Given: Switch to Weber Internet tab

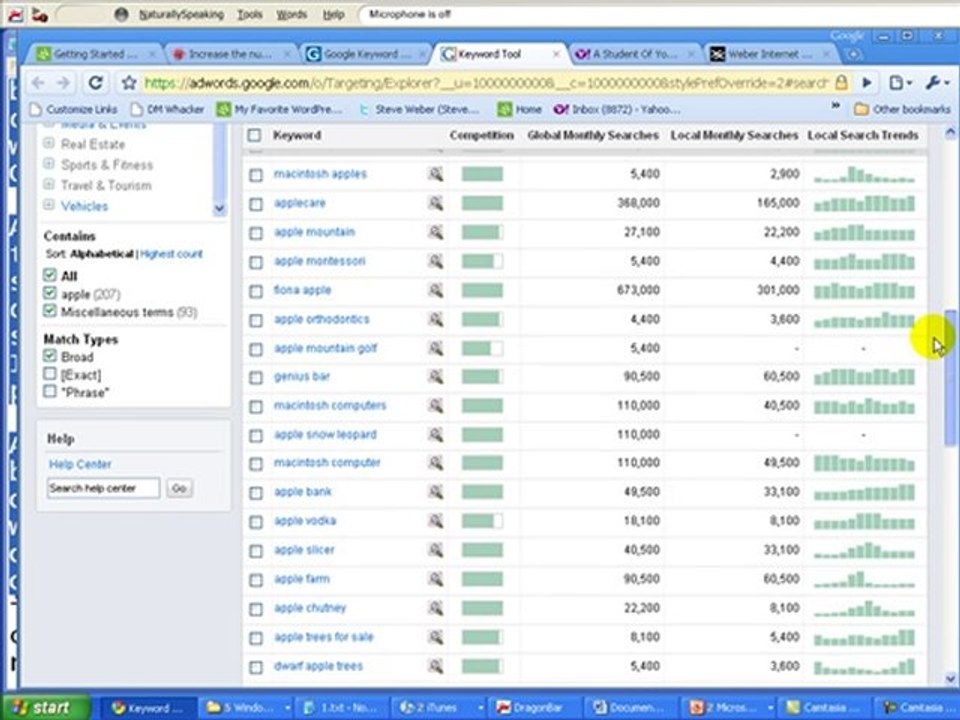Looking at the screenshot, I should pos(769,54).
